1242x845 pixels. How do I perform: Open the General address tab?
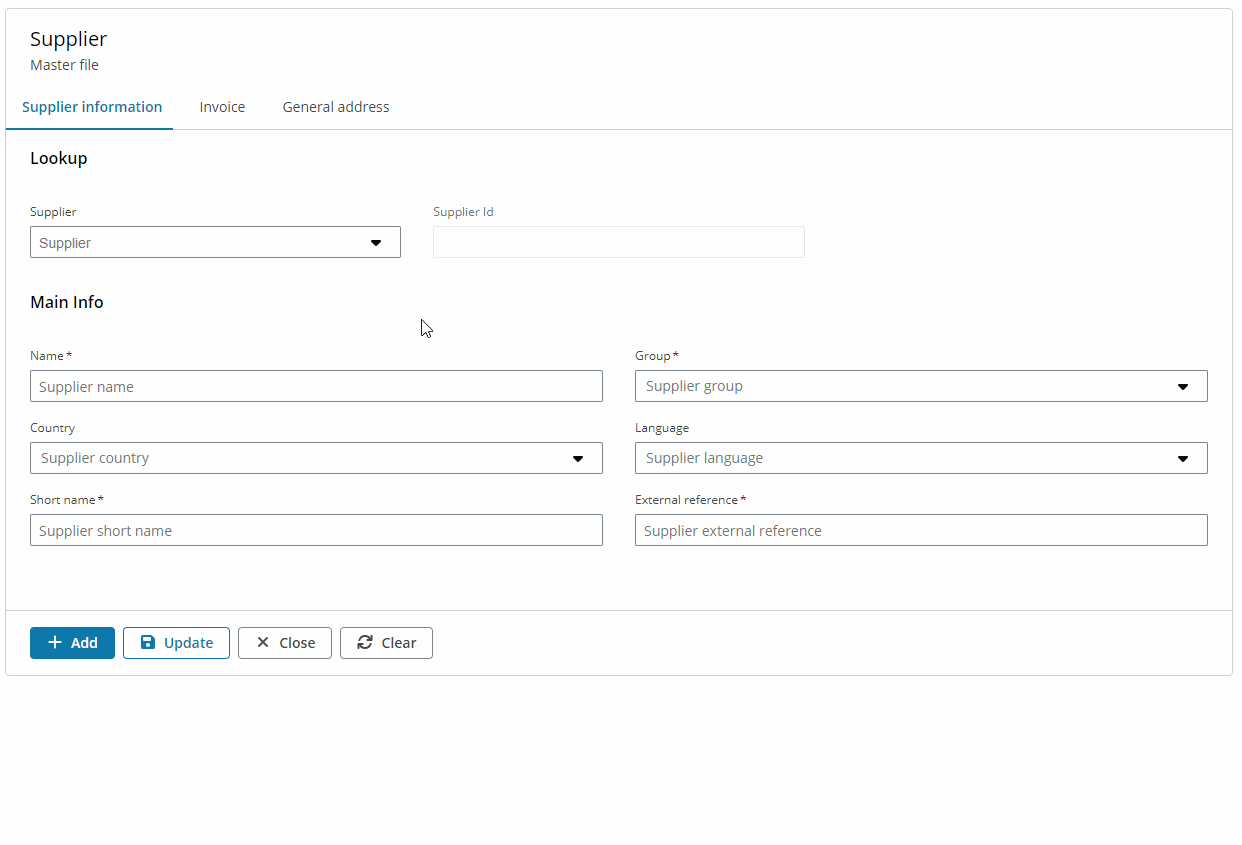[x=336, y=107]
